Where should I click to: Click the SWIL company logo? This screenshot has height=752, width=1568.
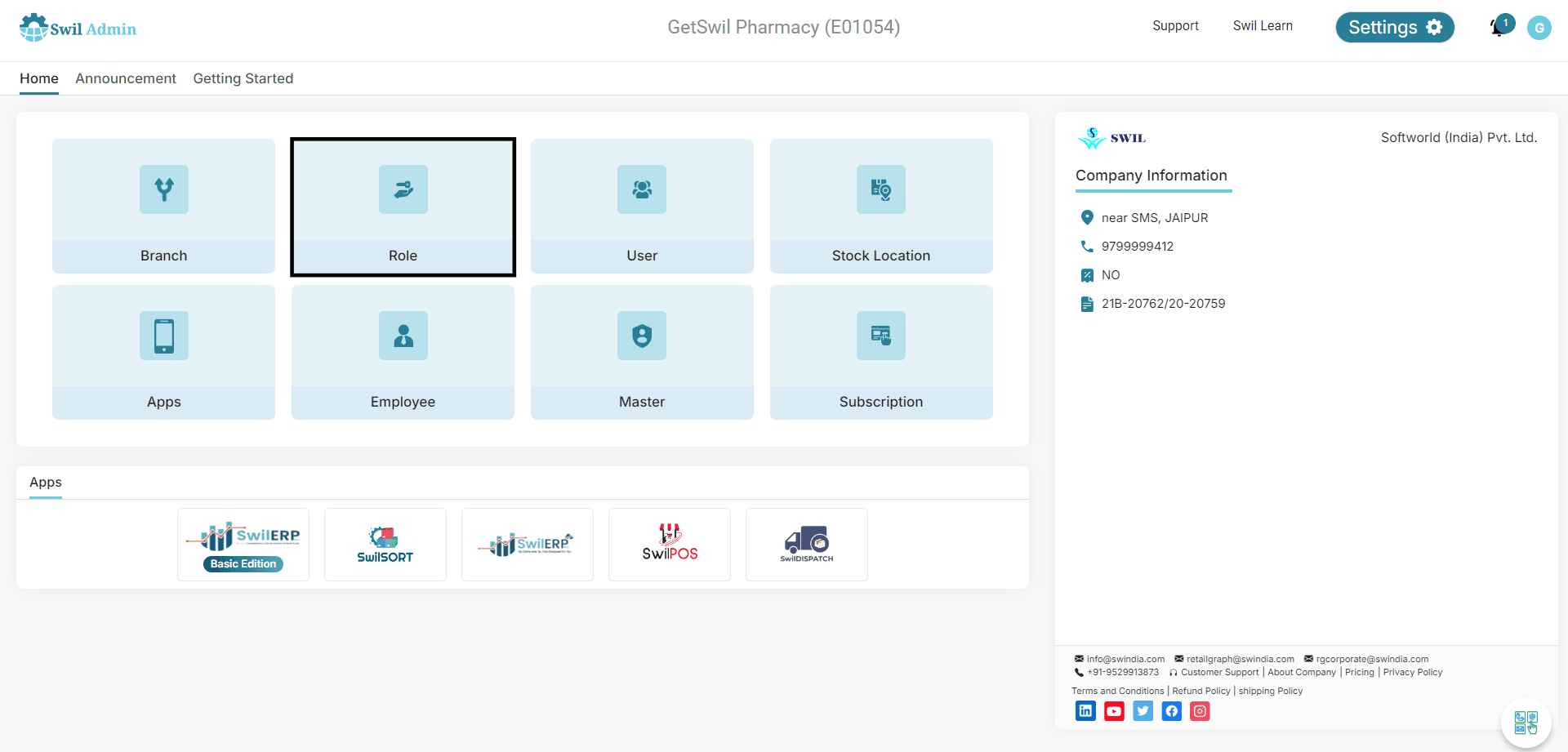coord(1111,138)
